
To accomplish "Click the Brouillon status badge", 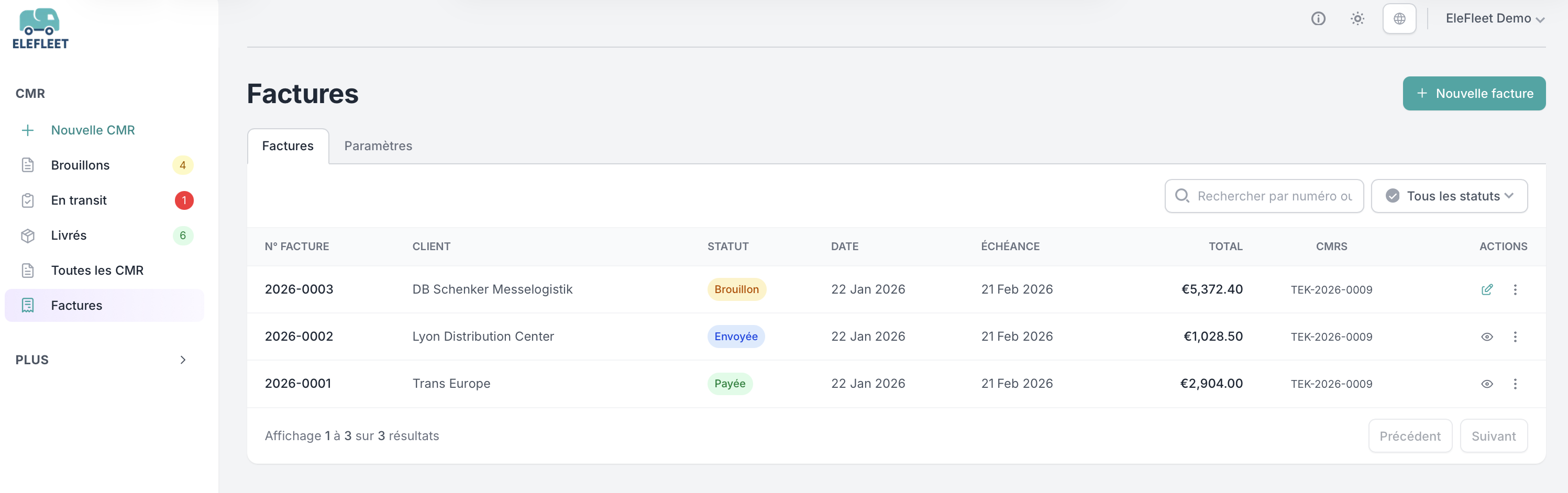I will click(736, 290).
